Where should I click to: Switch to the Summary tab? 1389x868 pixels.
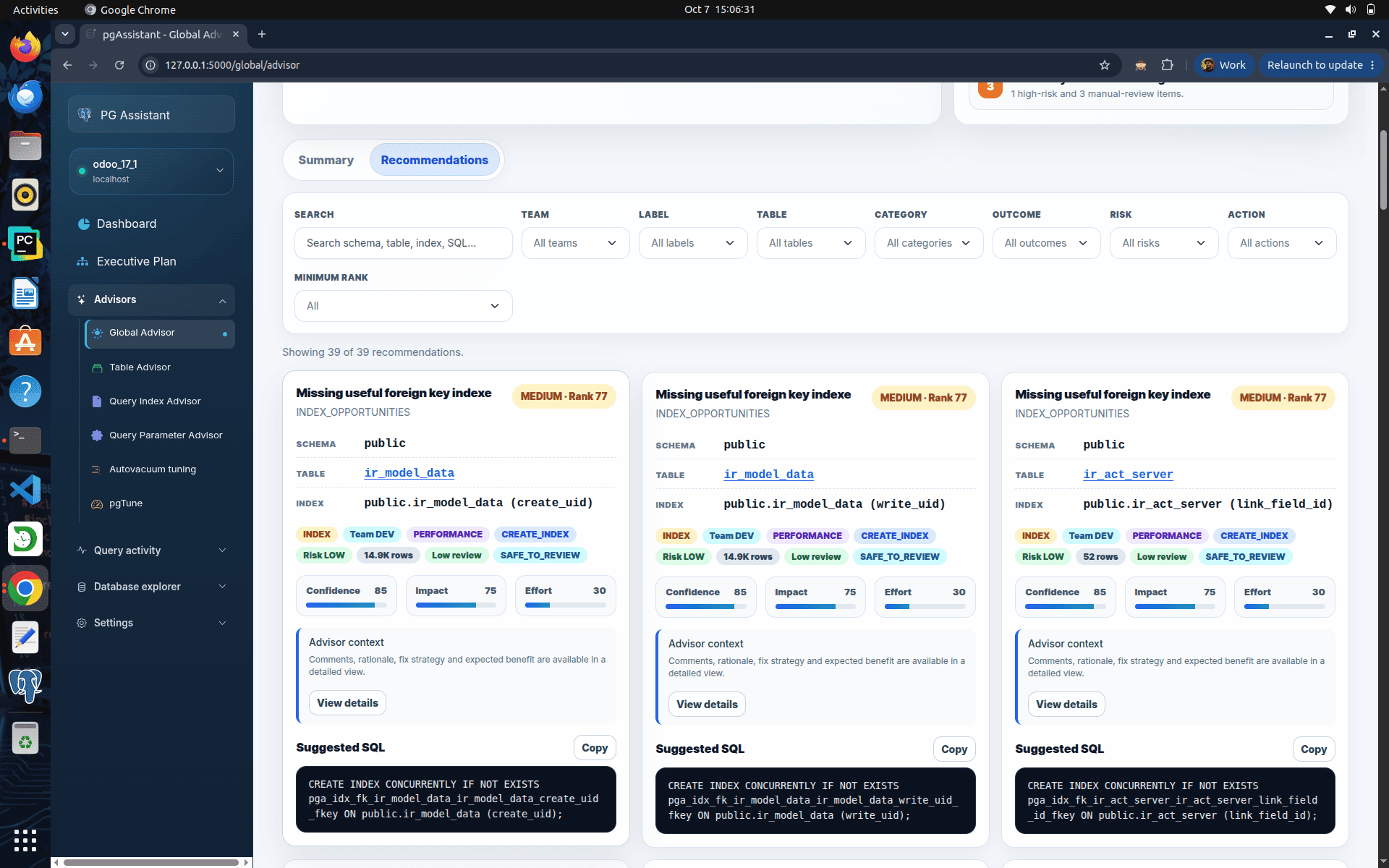326,160
